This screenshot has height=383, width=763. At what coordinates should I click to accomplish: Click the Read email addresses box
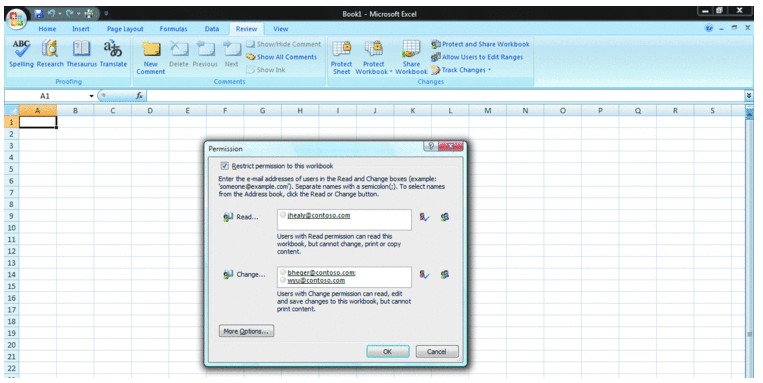tap(344, 220)
